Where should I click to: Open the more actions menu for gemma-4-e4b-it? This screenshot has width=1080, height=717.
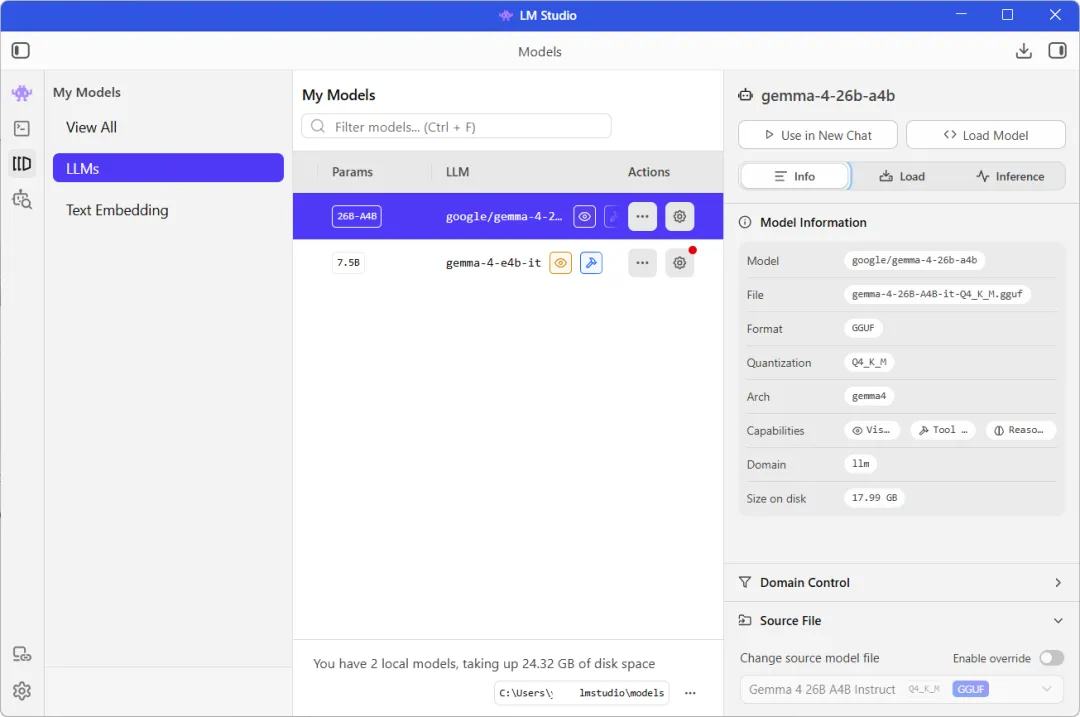point(642,262)
